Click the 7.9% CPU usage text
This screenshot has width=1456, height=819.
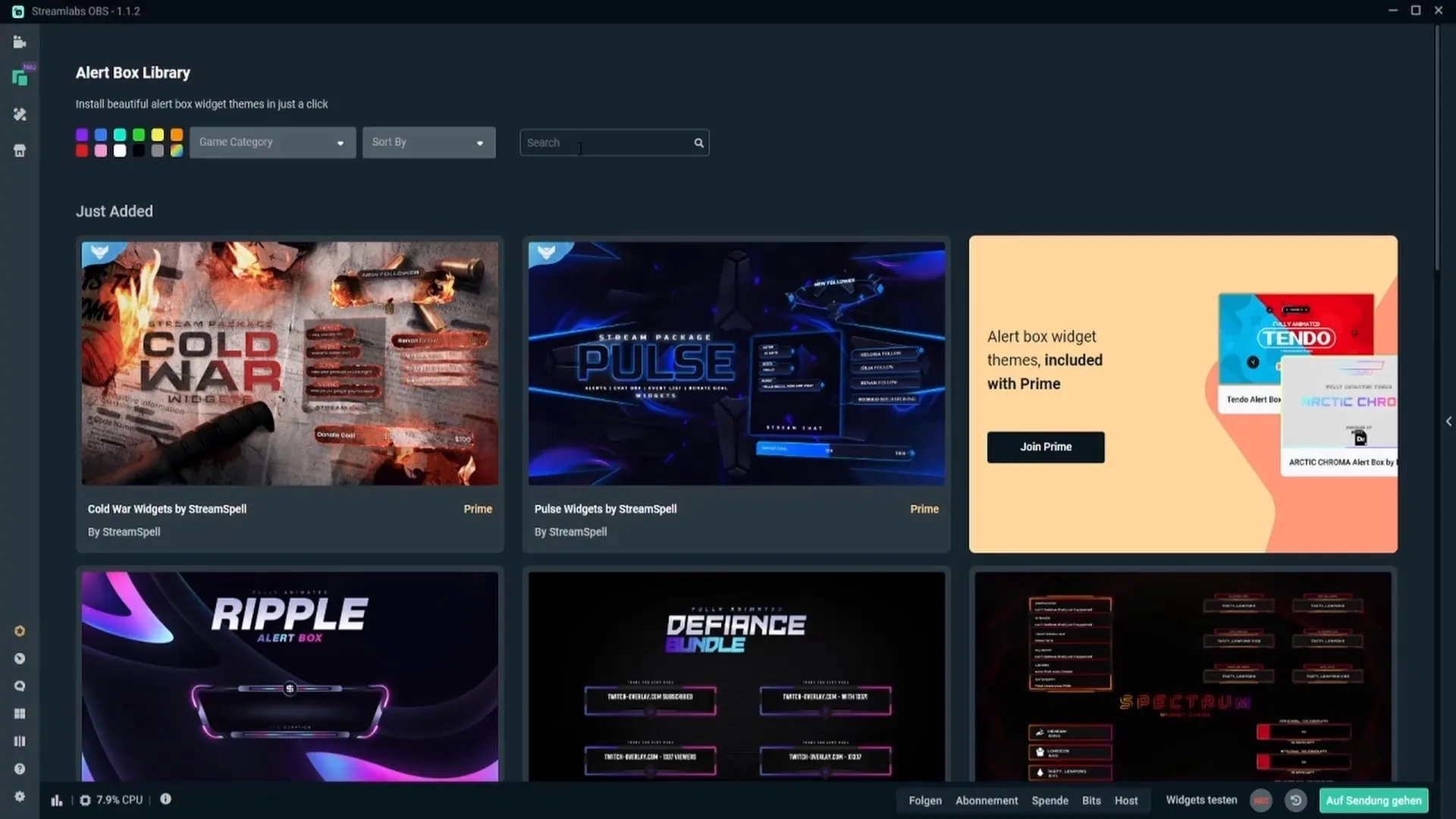pyautogui.click(x=119, y=800)
